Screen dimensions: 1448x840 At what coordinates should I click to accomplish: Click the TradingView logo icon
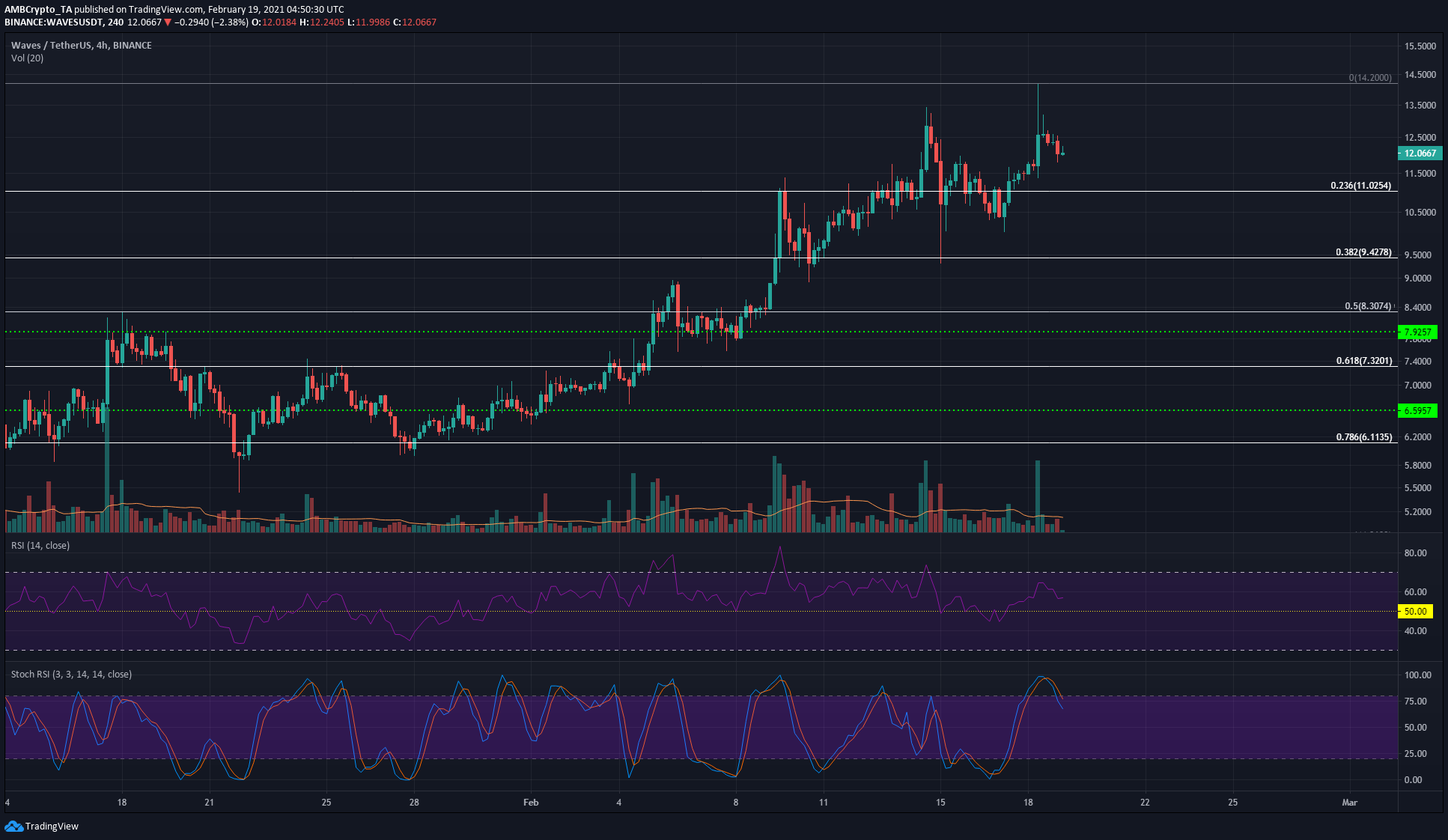point(13,826)
